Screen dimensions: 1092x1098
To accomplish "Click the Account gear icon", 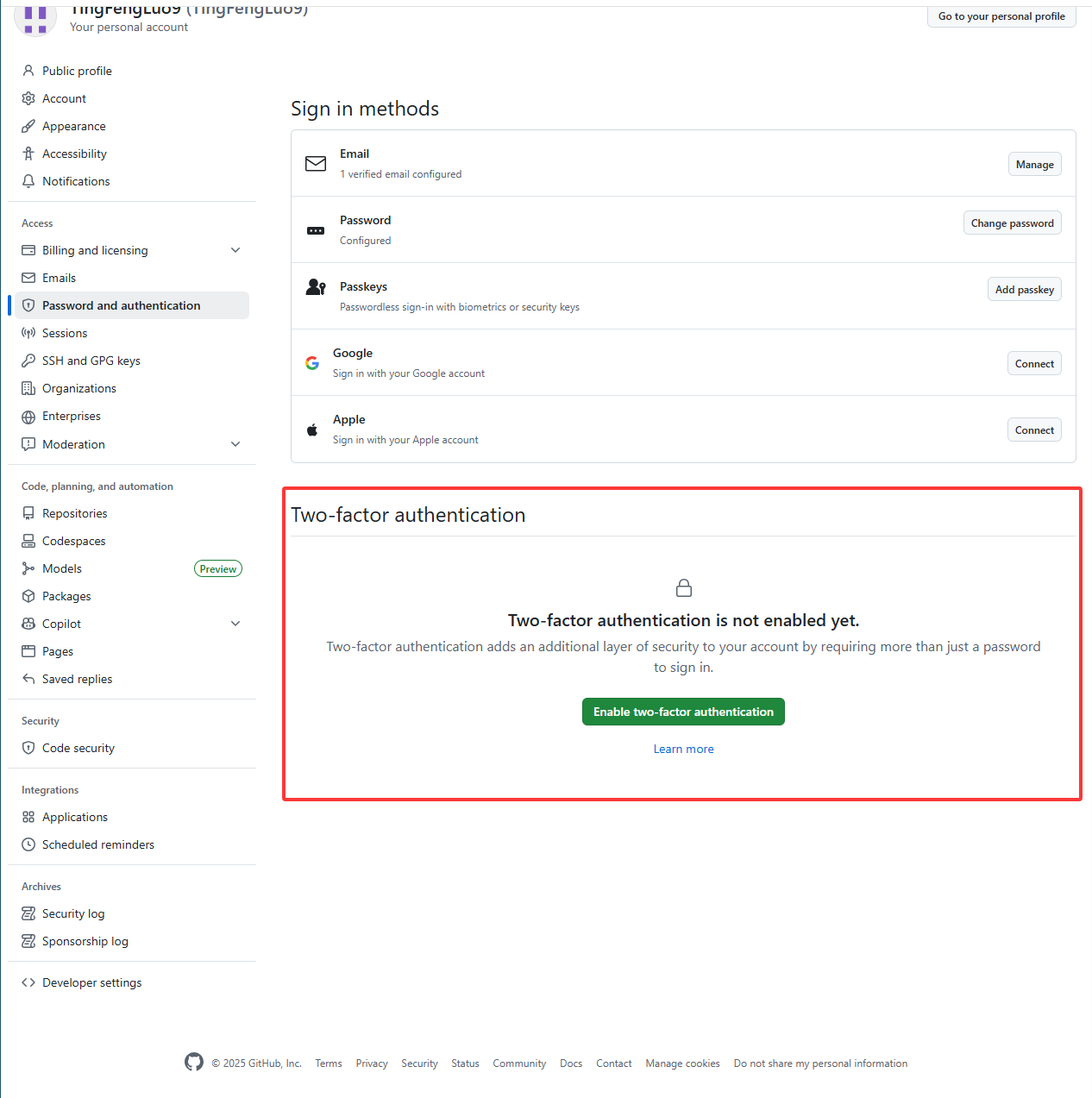I will [28, 98].
